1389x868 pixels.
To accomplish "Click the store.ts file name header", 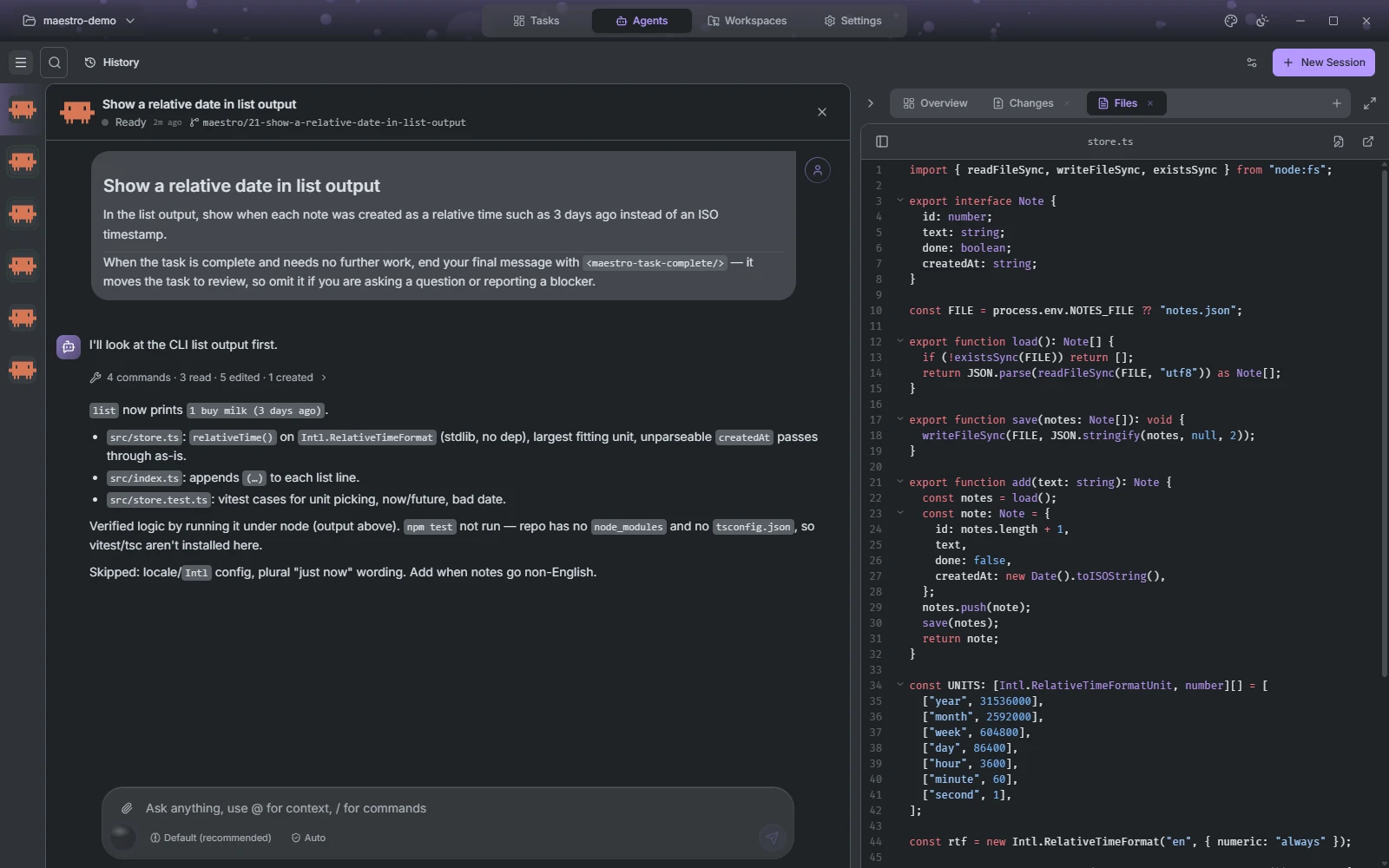I will (1109, 141).
